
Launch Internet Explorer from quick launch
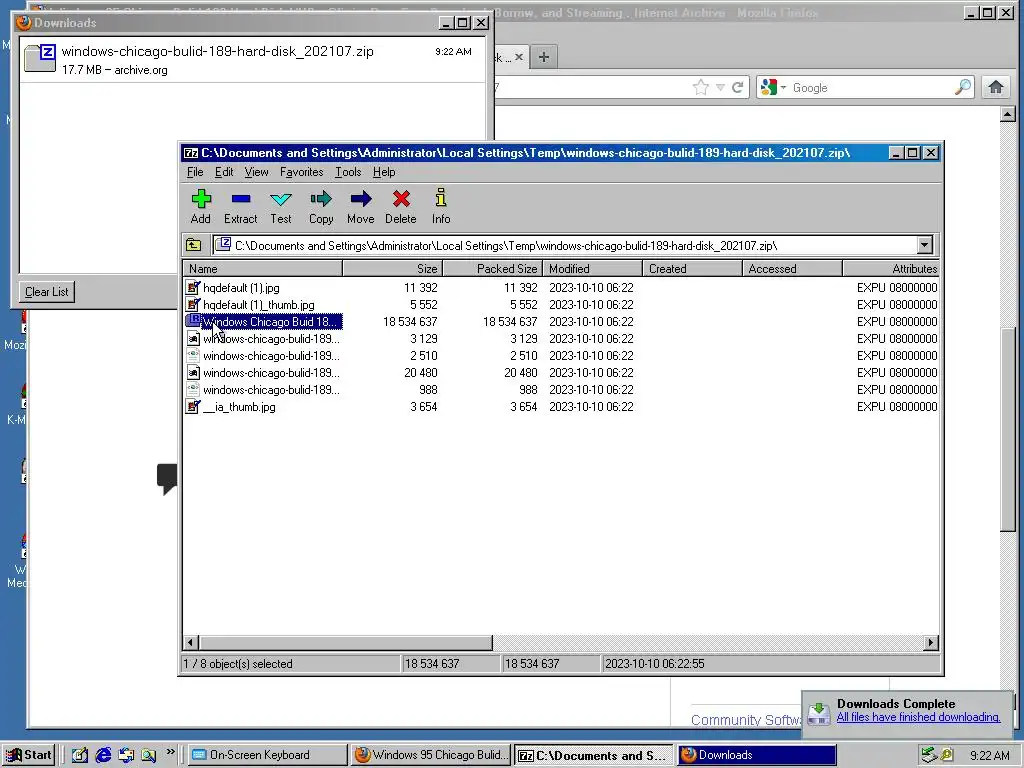[x=103, y=755]
